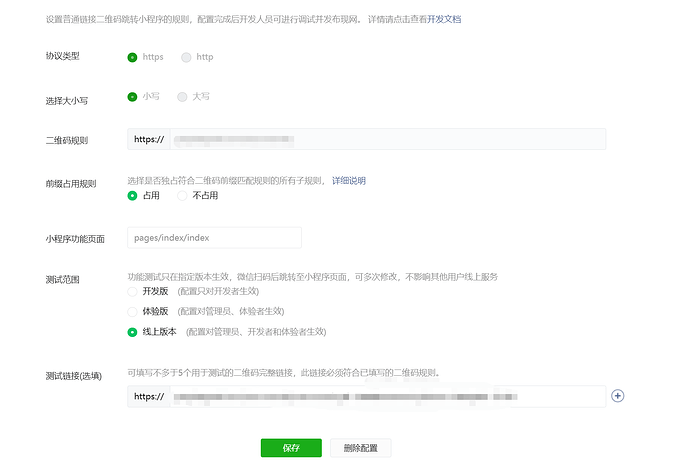Focus the 二维码规则 URL input field
The height and width of the screenshot is (464, 690).
[388, 139]
